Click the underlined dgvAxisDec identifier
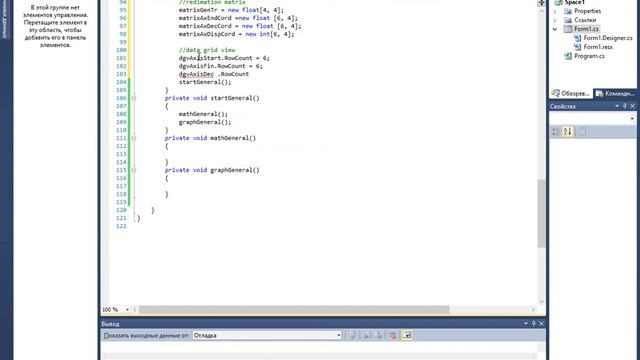Image resolution: width=640 pixels, height=360 pixels. 196,74
